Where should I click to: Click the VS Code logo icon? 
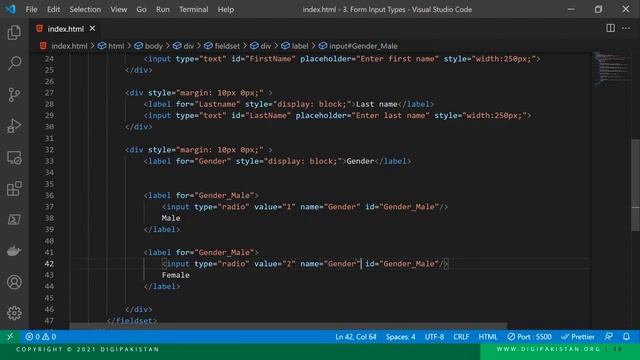[11, 9]
